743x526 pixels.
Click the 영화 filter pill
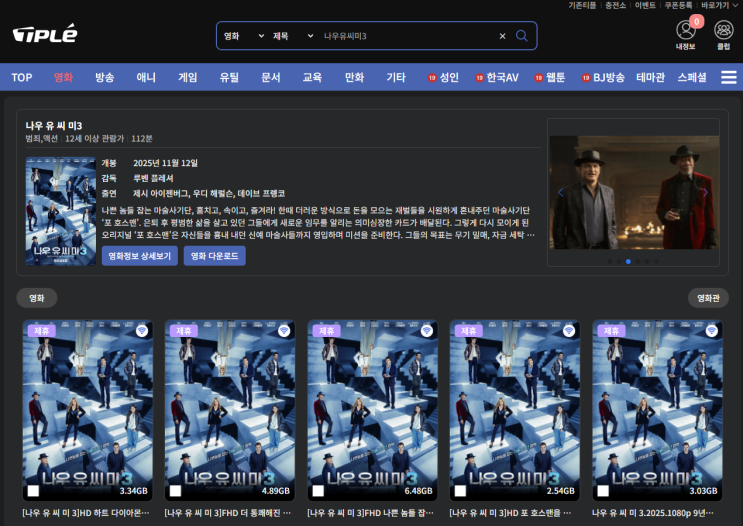click(37, 298)
